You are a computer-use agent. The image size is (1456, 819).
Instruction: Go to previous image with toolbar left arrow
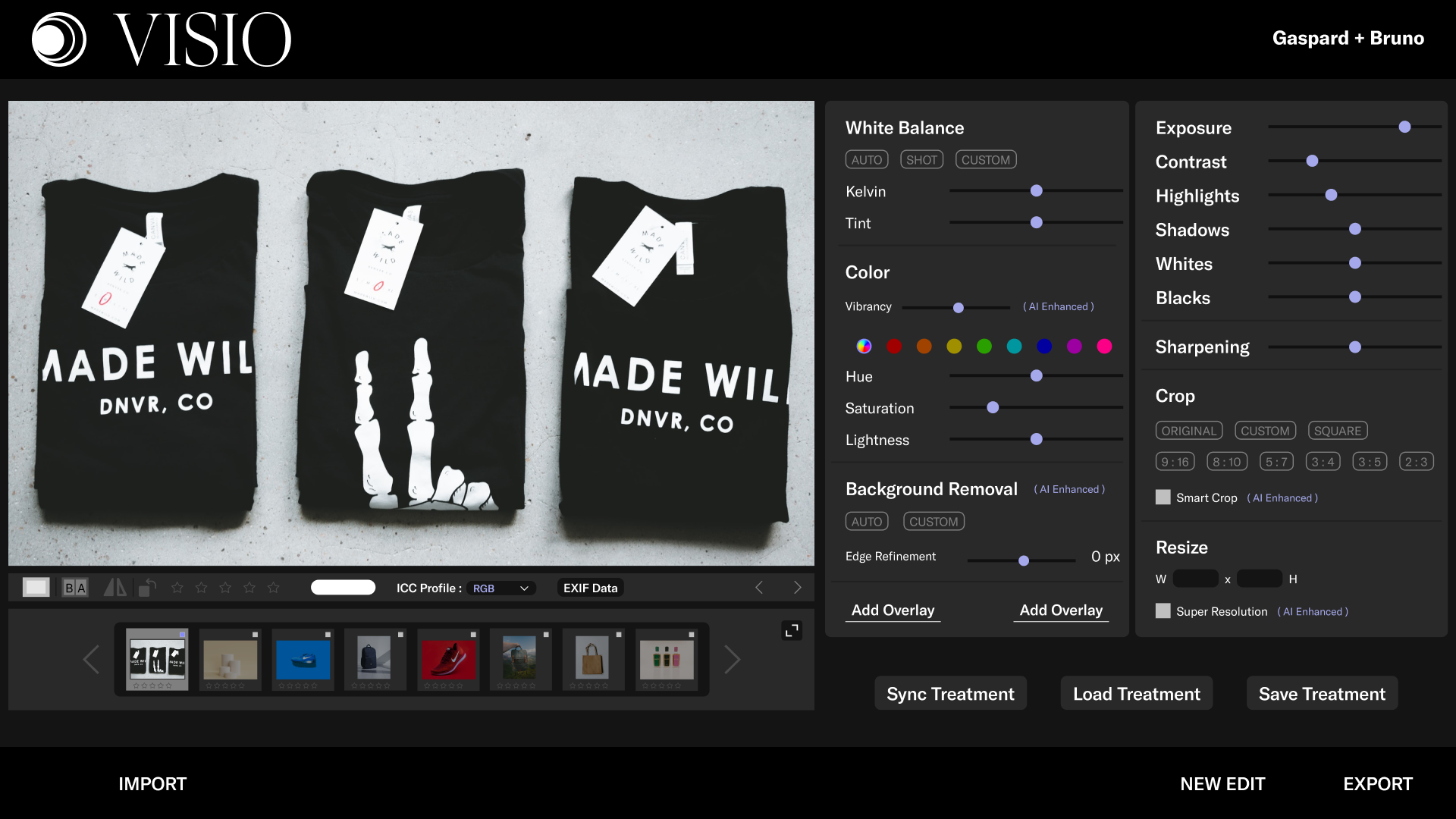pos(759,588)
